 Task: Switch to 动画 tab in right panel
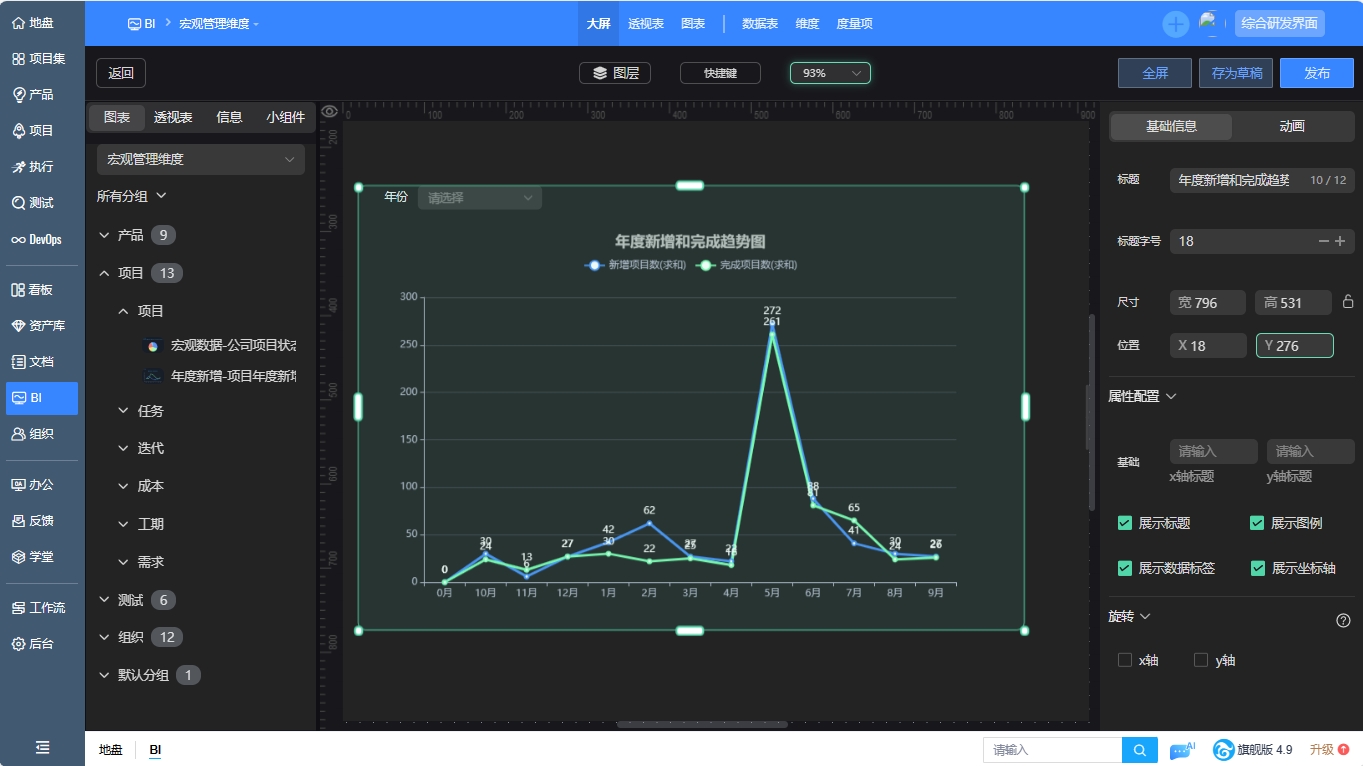(x=1292, y=126)
